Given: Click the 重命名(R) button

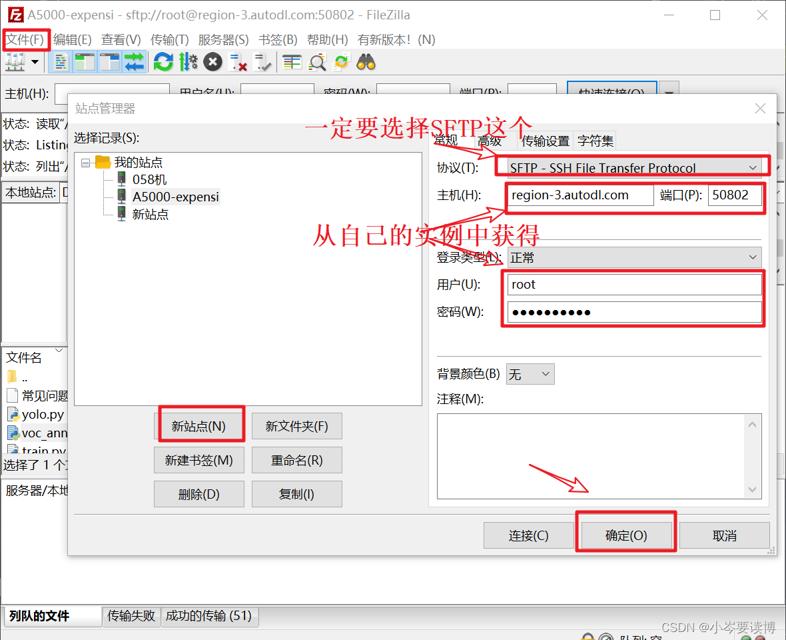Looking at the screenshot, I should click(x=297, y=460).
